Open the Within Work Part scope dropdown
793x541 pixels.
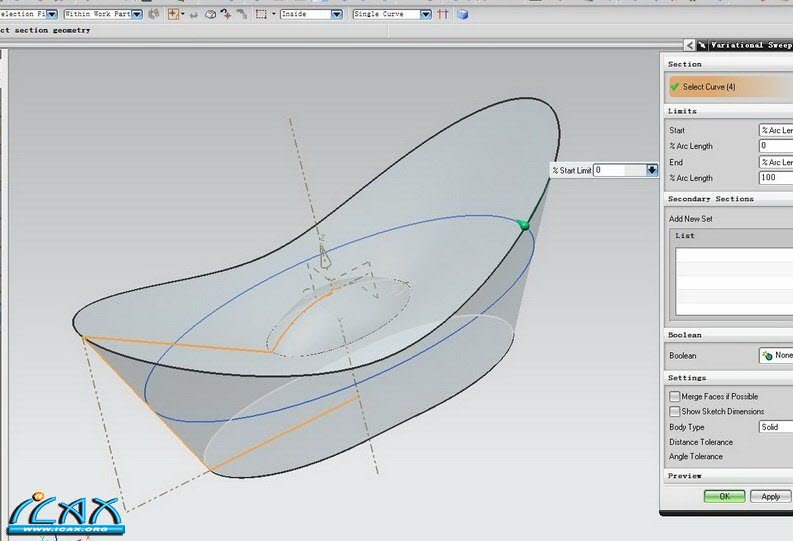139,14
